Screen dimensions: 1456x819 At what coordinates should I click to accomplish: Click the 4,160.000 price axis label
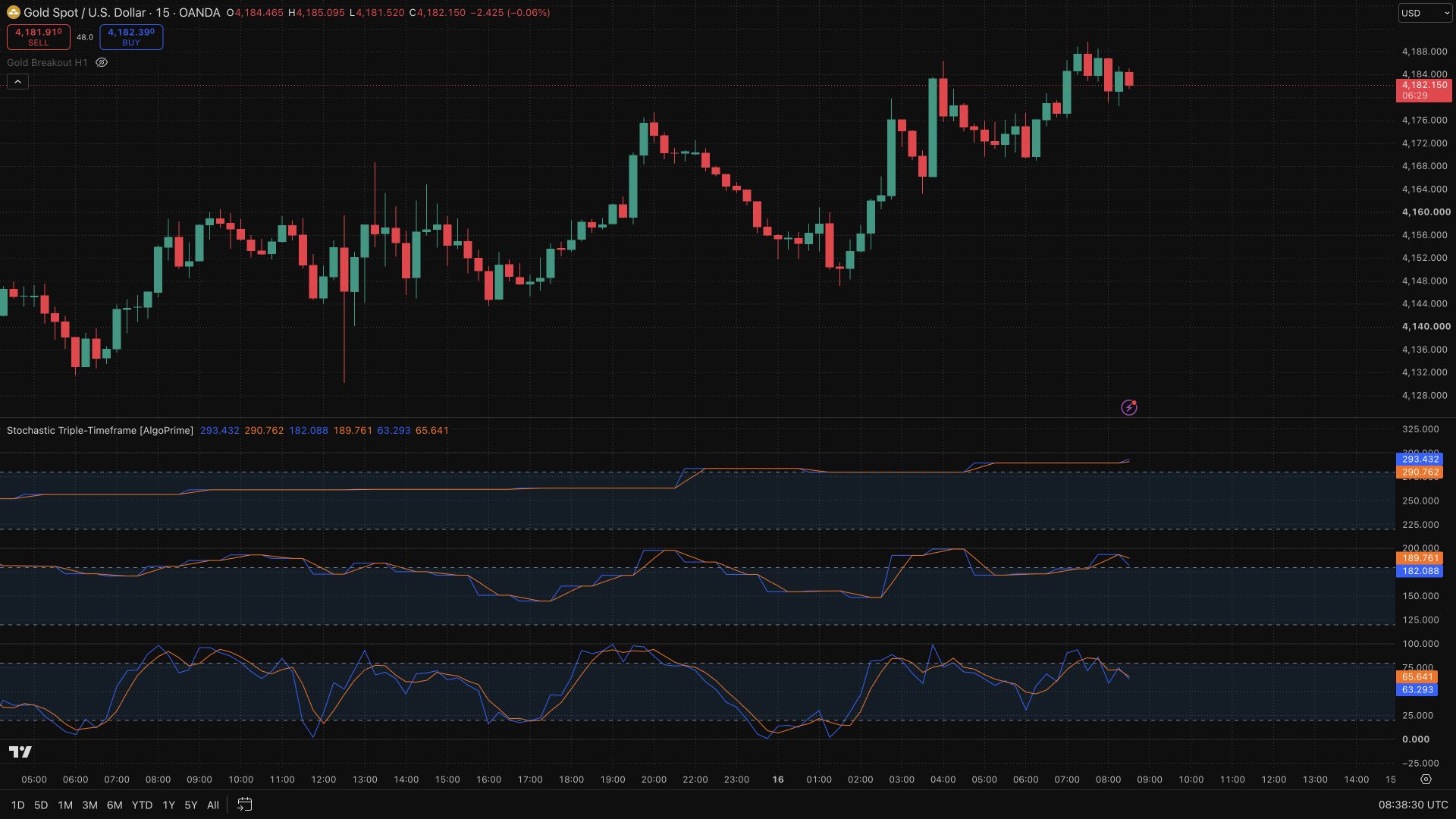coord(1426,212)
